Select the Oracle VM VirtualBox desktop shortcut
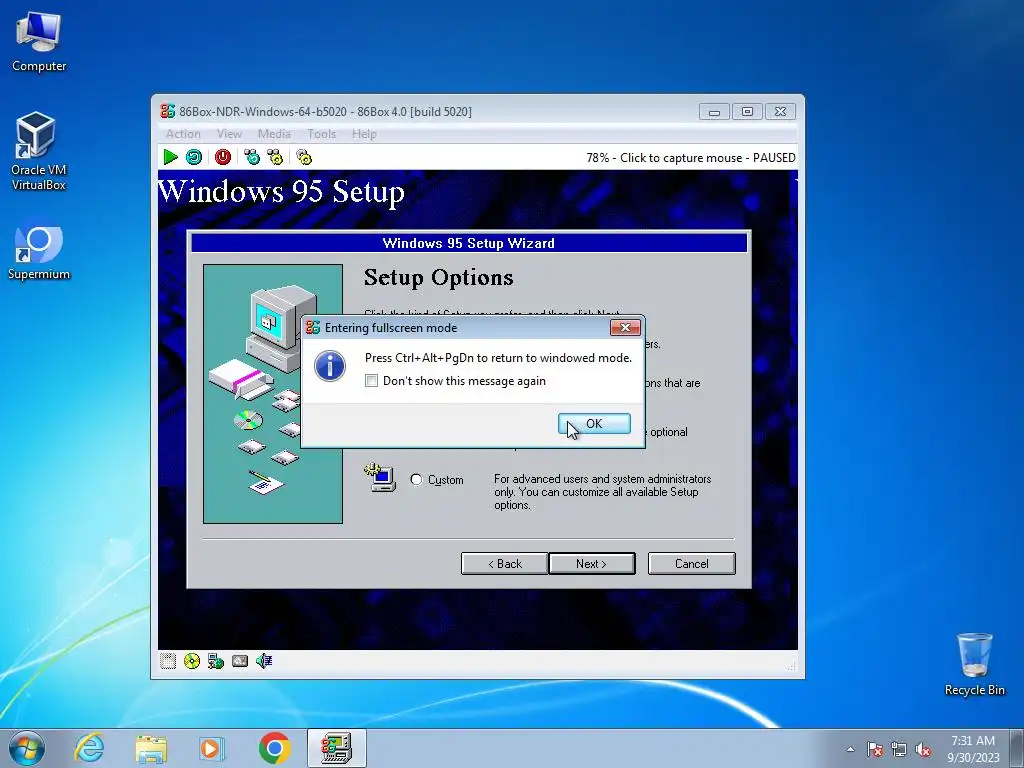1024x768 pixels. click(x=39, y=152)
